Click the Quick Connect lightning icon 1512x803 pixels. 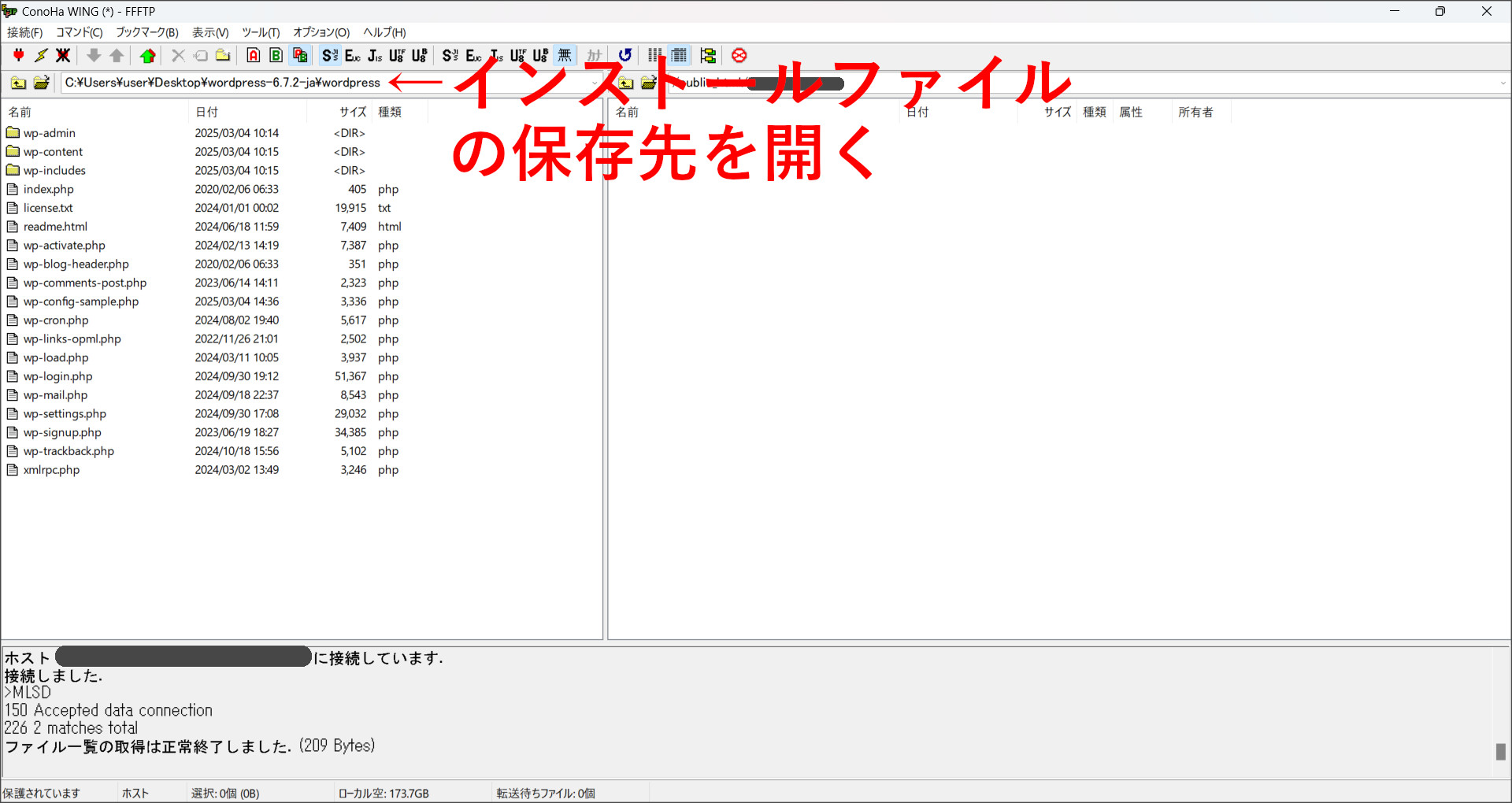click(41, 55)
